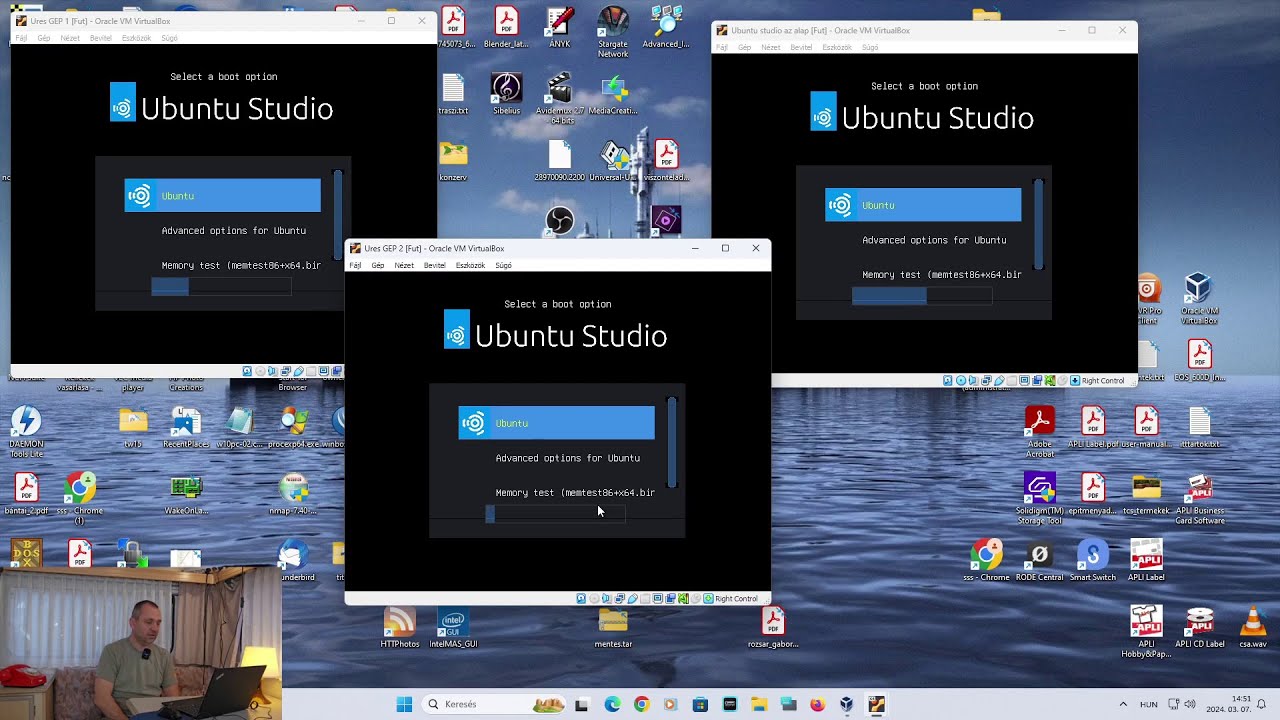Open Súgó menu in Ures GEP 2 window
The width and height of the screenshot is (1280, 720).
coord(503,265)
